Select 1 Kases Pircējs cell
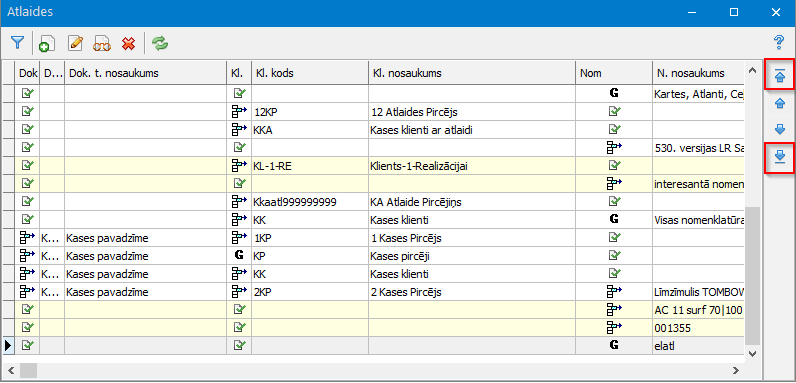 [472, 238]
